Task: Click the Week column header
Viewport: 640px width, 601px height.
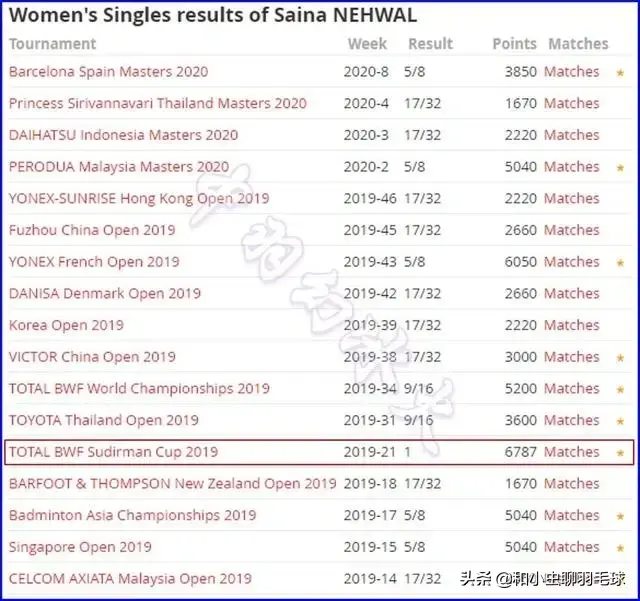Action: 367,44
